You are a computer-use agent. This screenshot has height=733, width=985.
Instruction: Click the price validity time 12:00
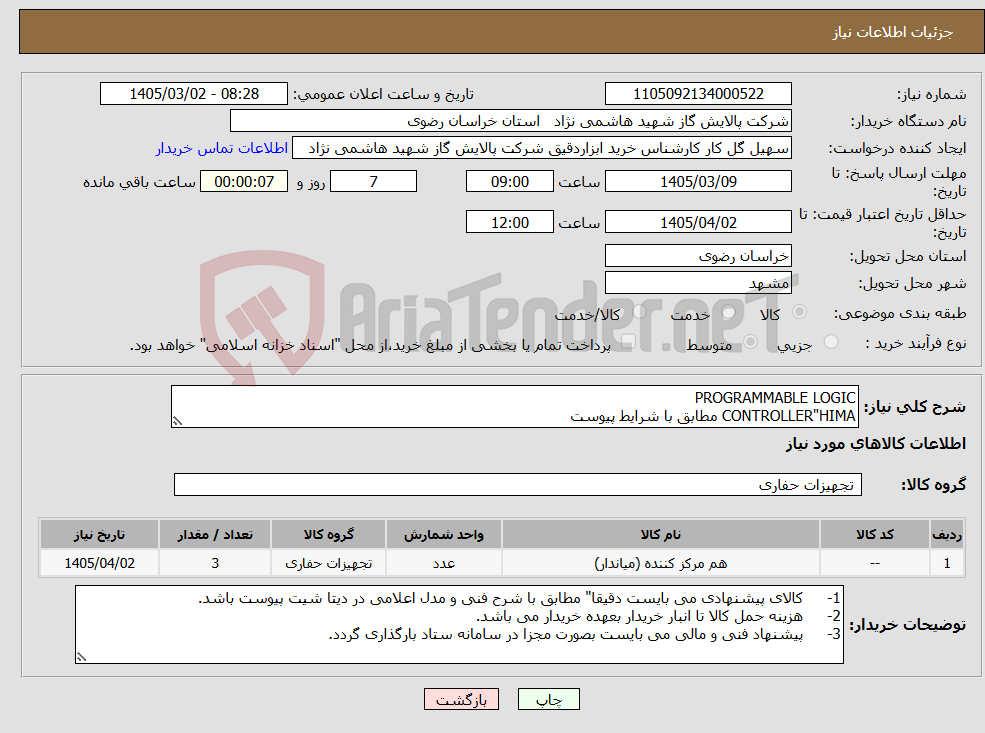click(x=509, y=222)
